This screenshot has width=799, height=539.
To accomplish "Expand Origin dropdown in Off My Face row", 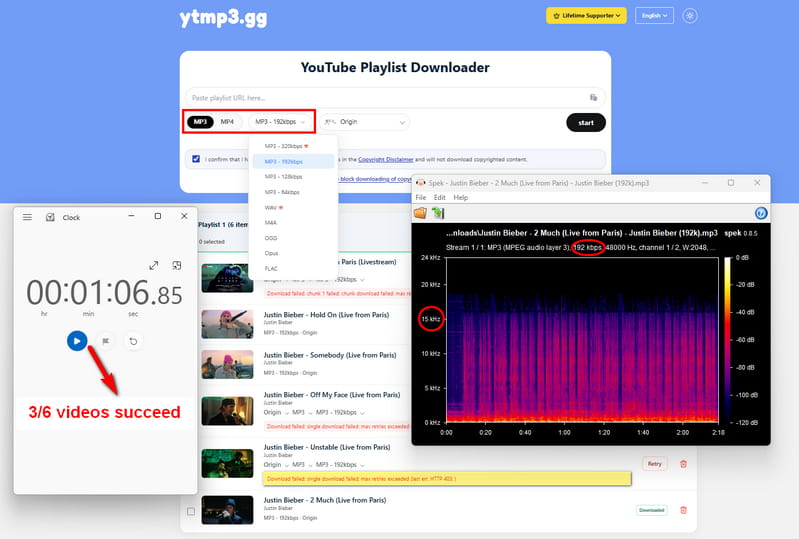I will (x=276, y=412).
